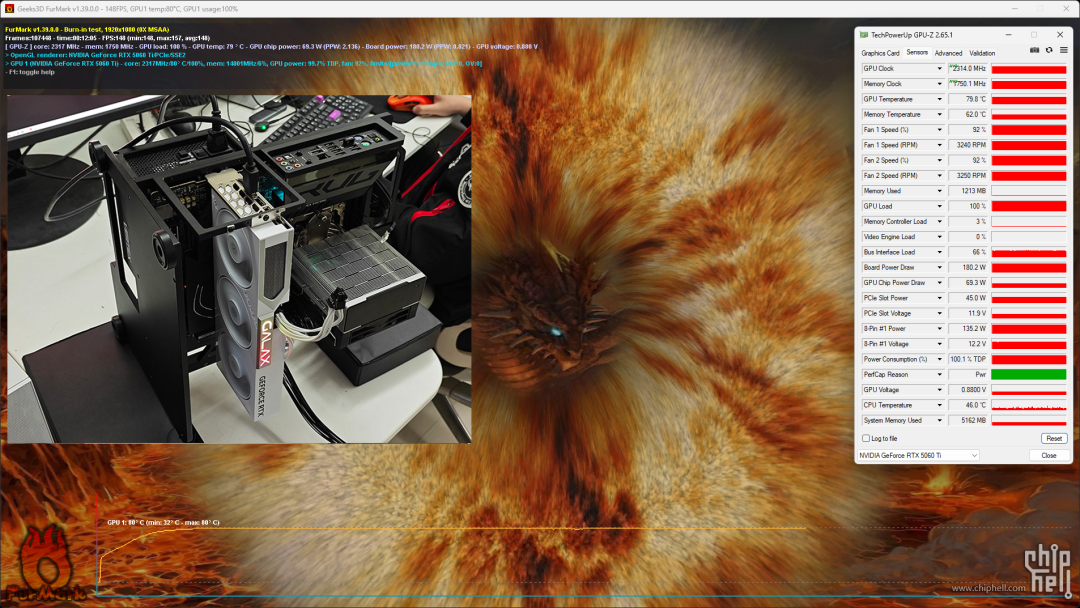Click the F1: toggle help text in FurMark
This screenshot has width=1080, height=608.
pyautogui.click(x=30, y=72)
